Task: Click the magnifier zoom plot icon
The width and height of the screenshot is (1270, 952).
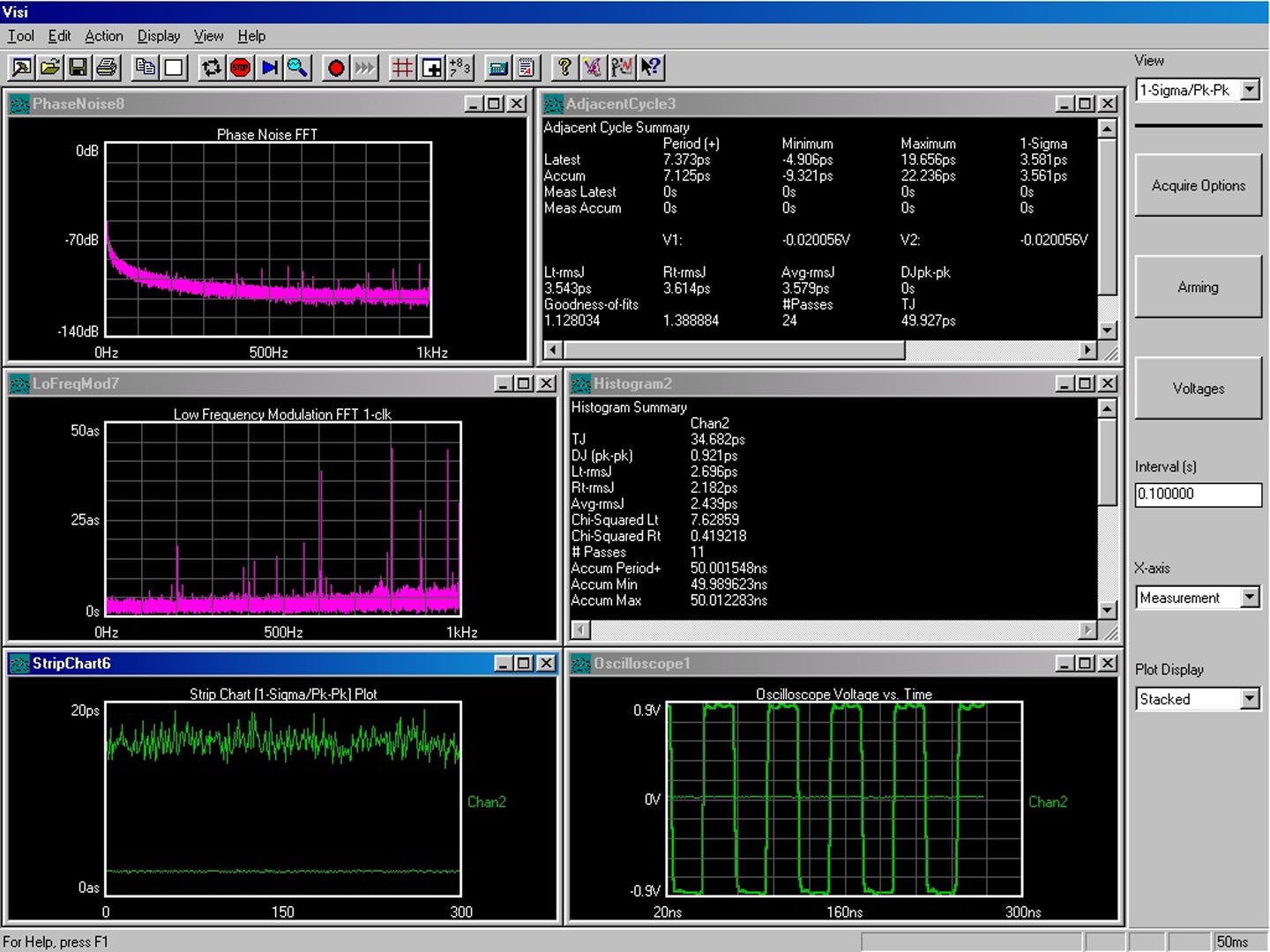Action: coord(297,67)
